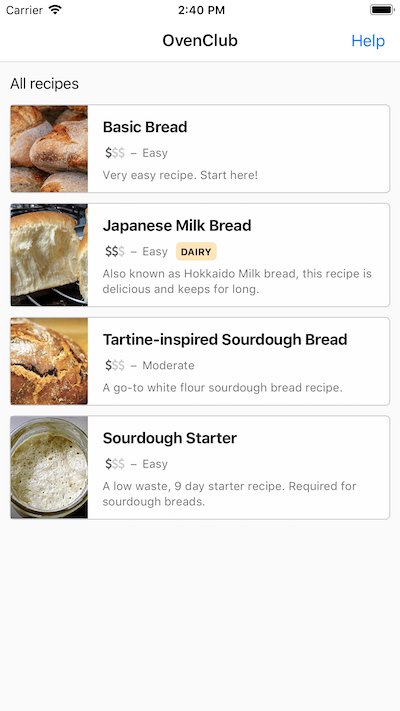
Task: Tap the 9 day starter description text
Action: coord(229,494)
